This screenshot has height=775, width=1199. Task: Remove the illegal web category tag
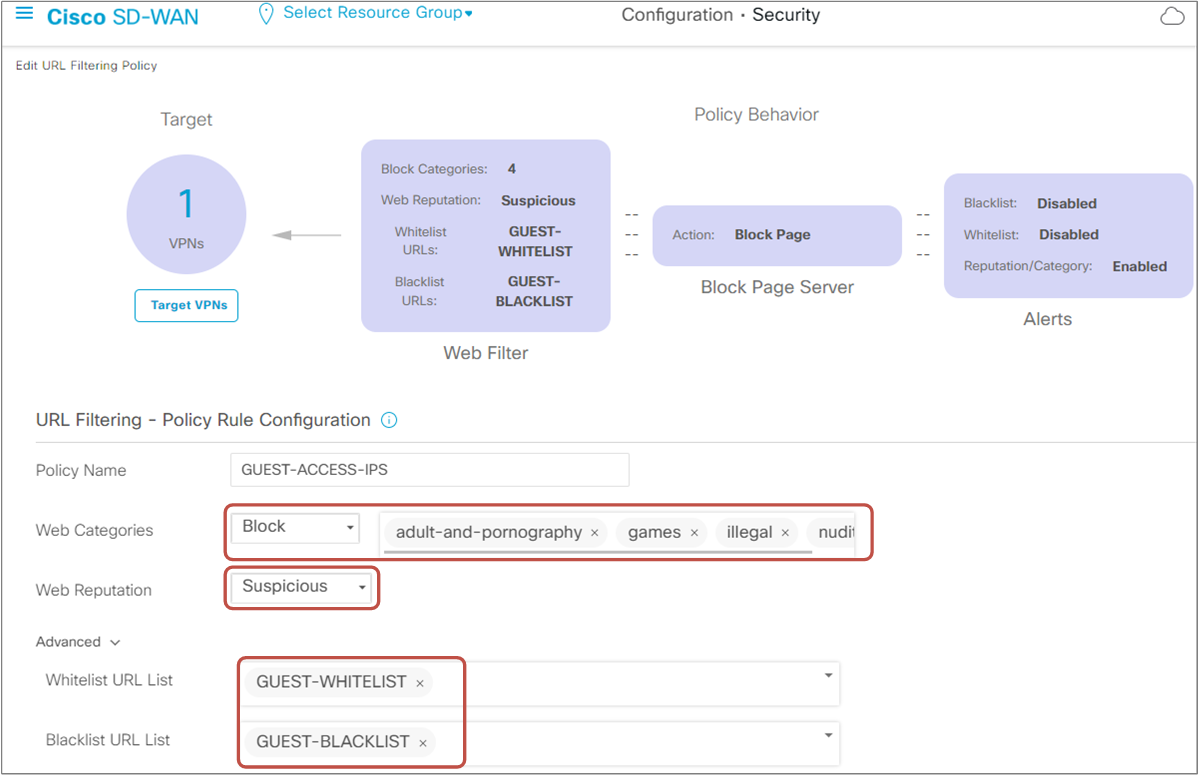pos(785,532)
